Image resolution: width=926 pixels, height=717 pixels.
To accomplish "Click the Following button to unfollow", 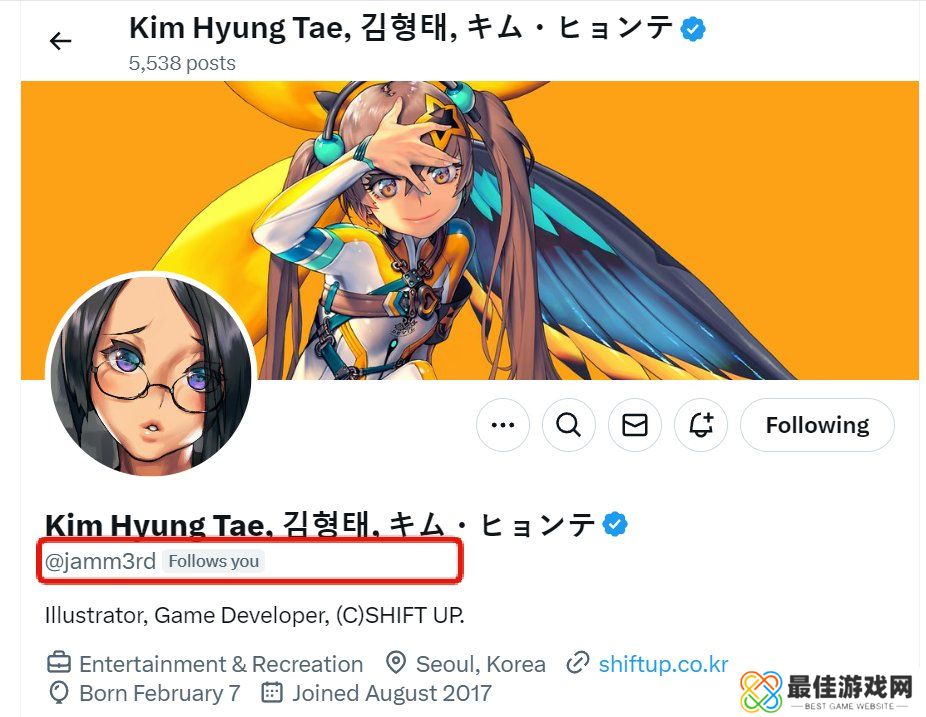I will (x=817, y=425).
